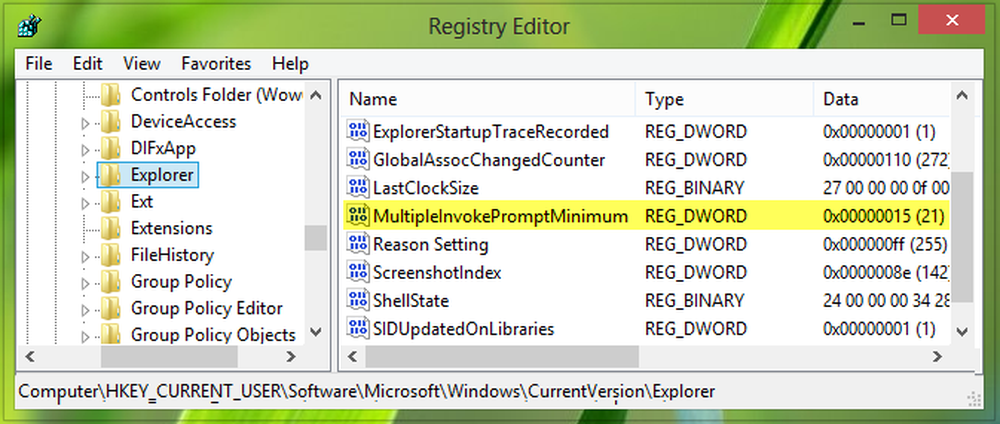Click the tree pane scroll up arrow

[316, 96]
